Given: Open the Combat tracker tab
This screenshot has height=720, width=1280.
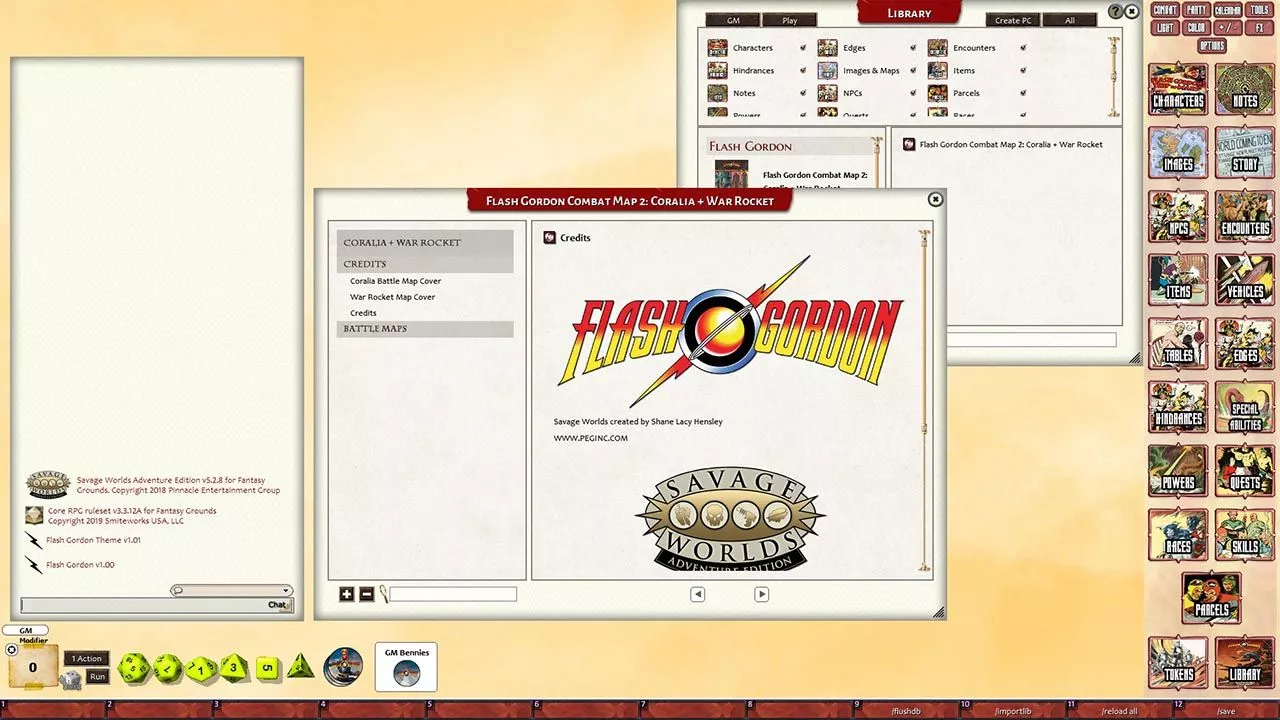Looking at the screenshot, I should click(x=1165, y=10).
